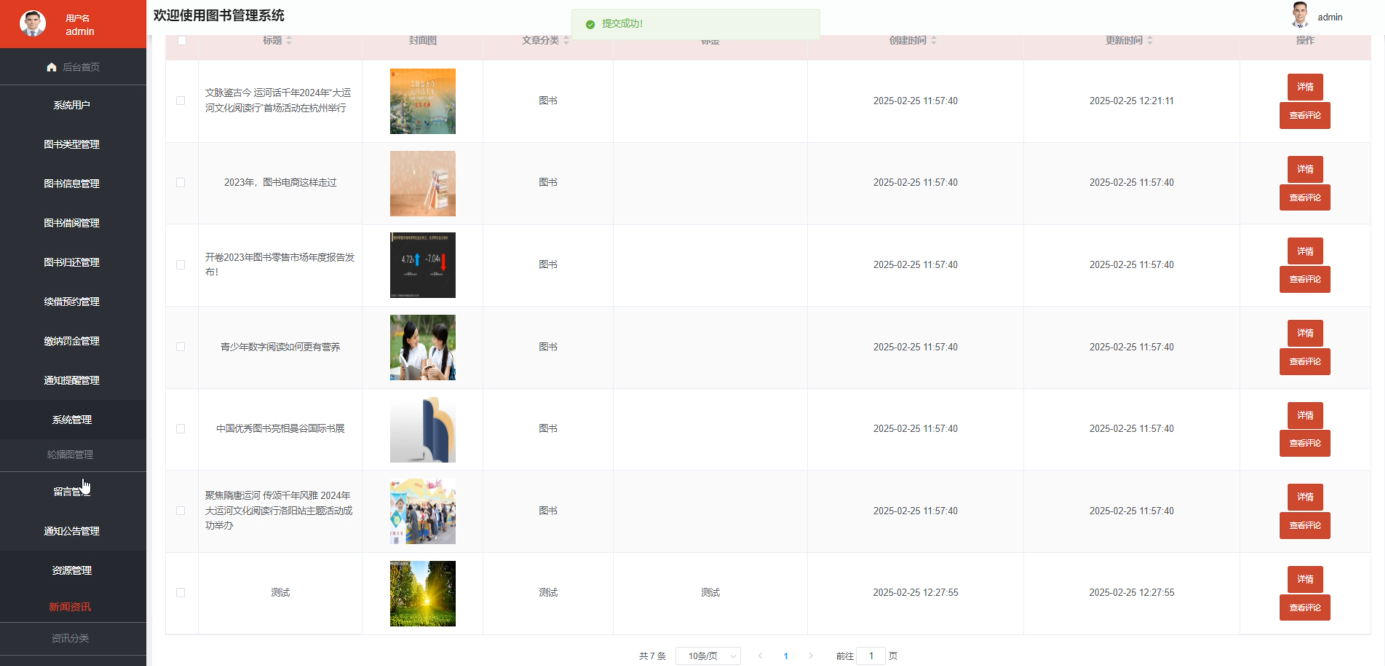Image resolution: width=1385 pixels, height=666 pixels.
Task: Click 详情 for the 聚焦隋唐运河 row
Action: coord(1305,497)
